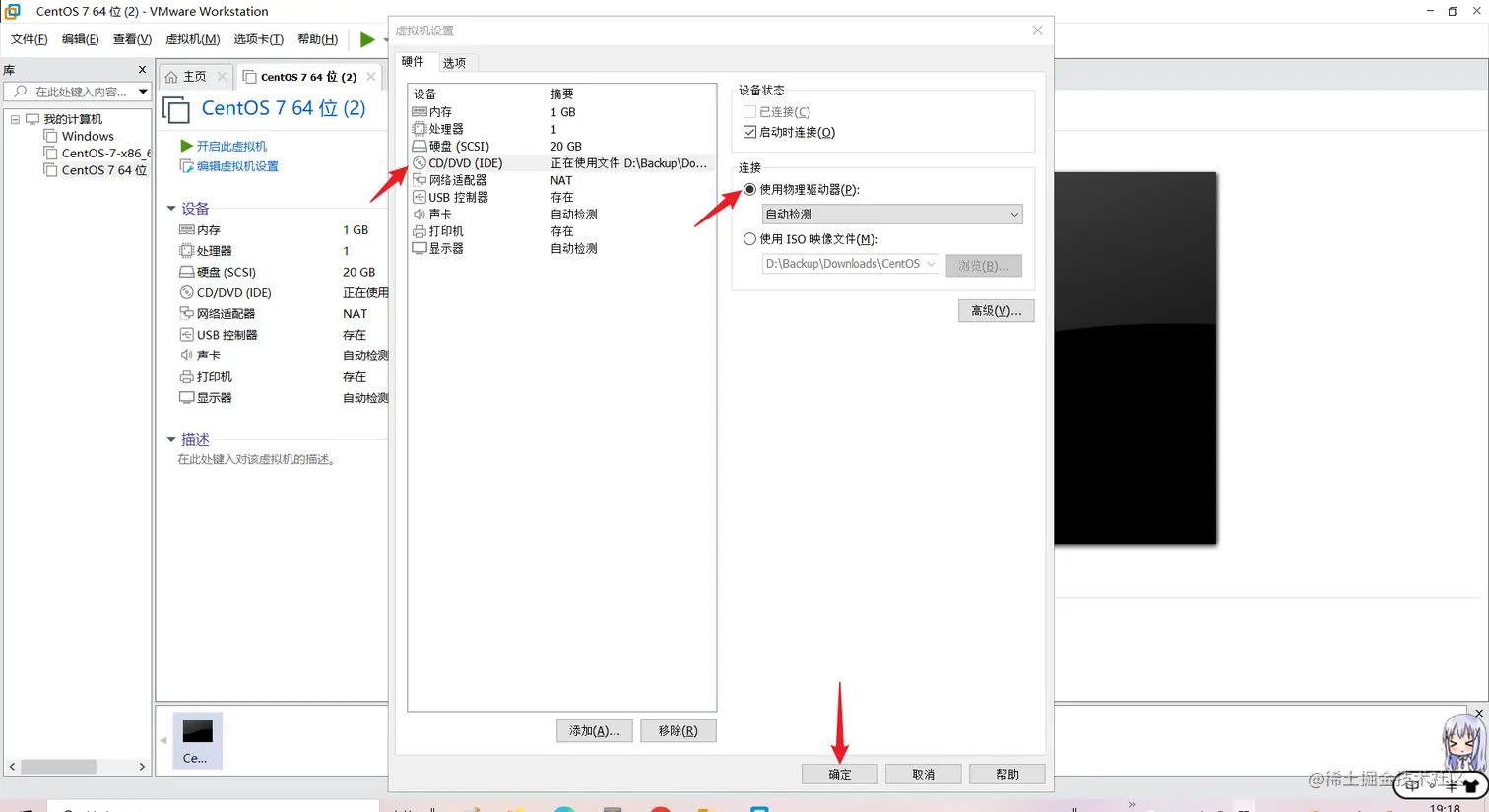Screen dimensions: 1489x812
Task: Click CD/DVD icon in main window devices
Action: click(187, 292)
